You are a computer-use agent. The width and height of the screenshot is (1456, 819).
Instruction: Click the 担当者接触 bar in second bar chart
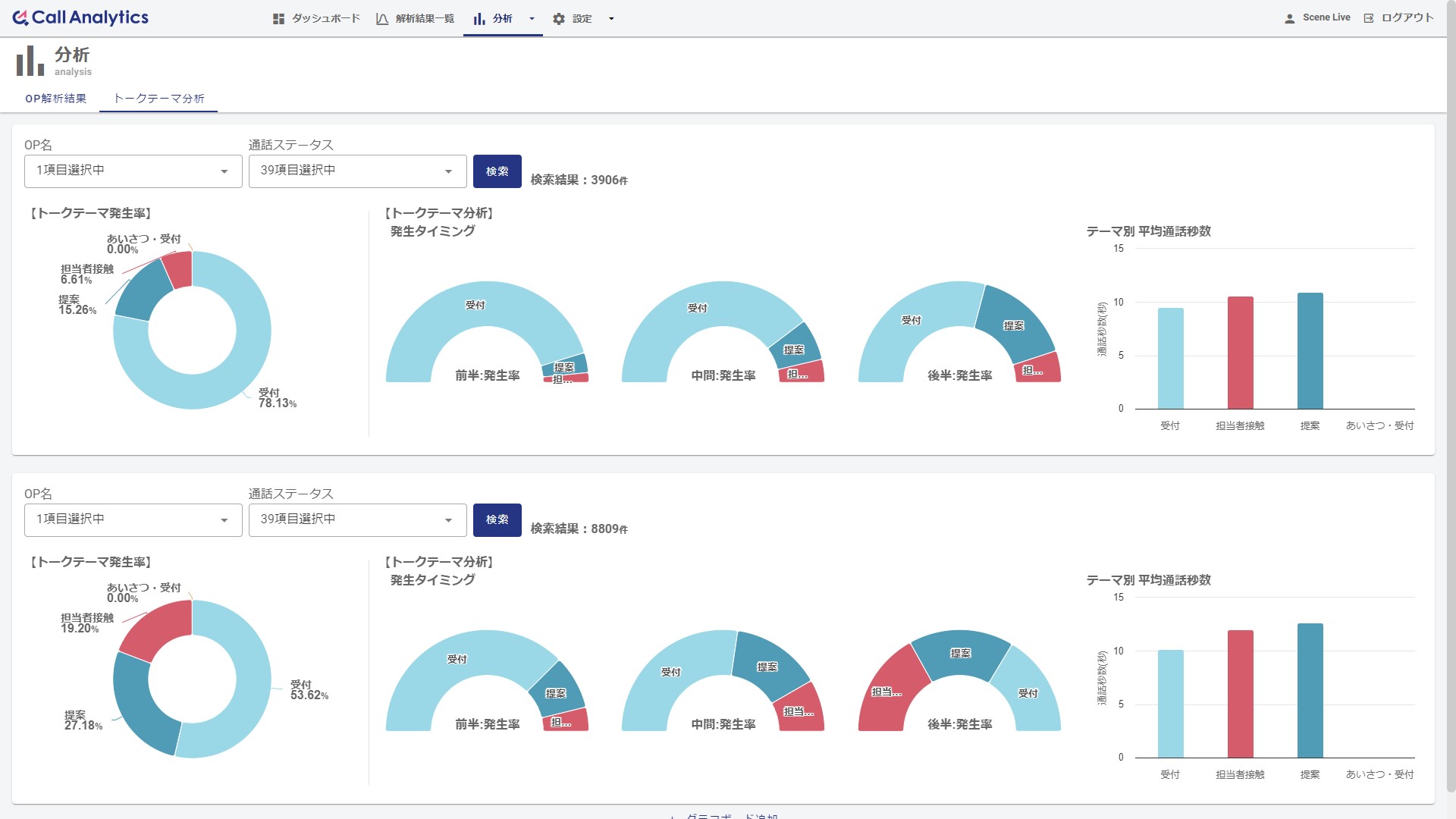(1240, 695)
